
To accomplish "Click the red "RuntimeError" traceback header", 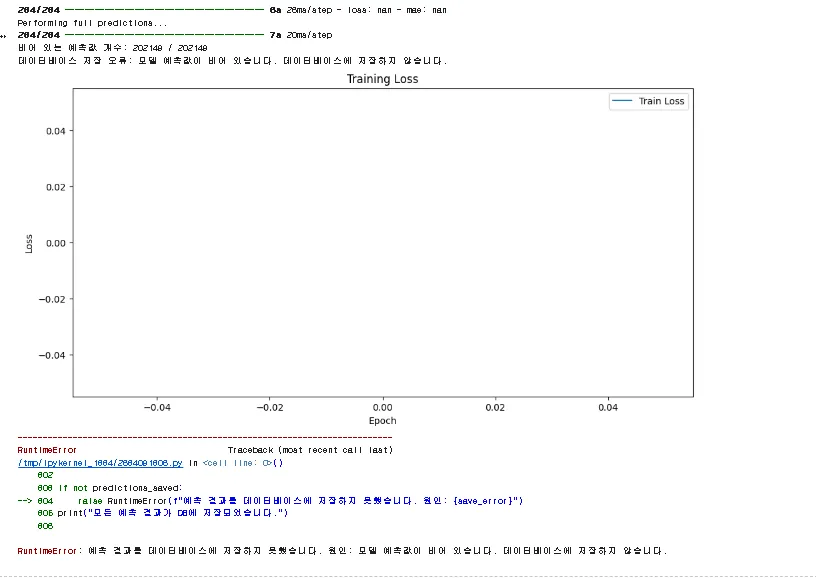I will point(47,450).
